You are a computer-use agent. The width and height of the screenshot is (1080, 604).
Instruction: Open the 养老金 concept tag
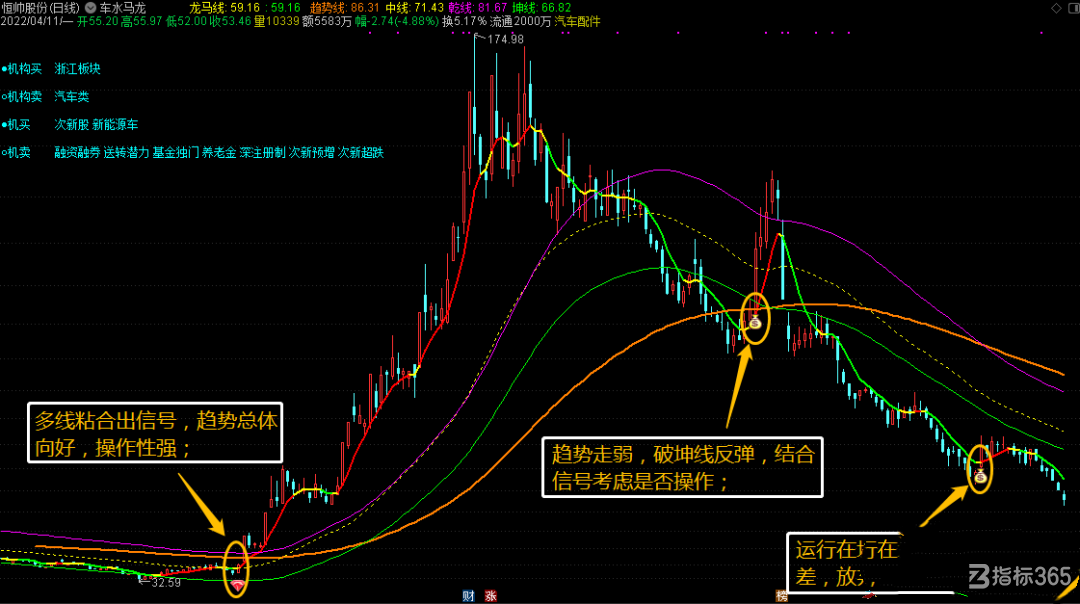coord(219,153)
